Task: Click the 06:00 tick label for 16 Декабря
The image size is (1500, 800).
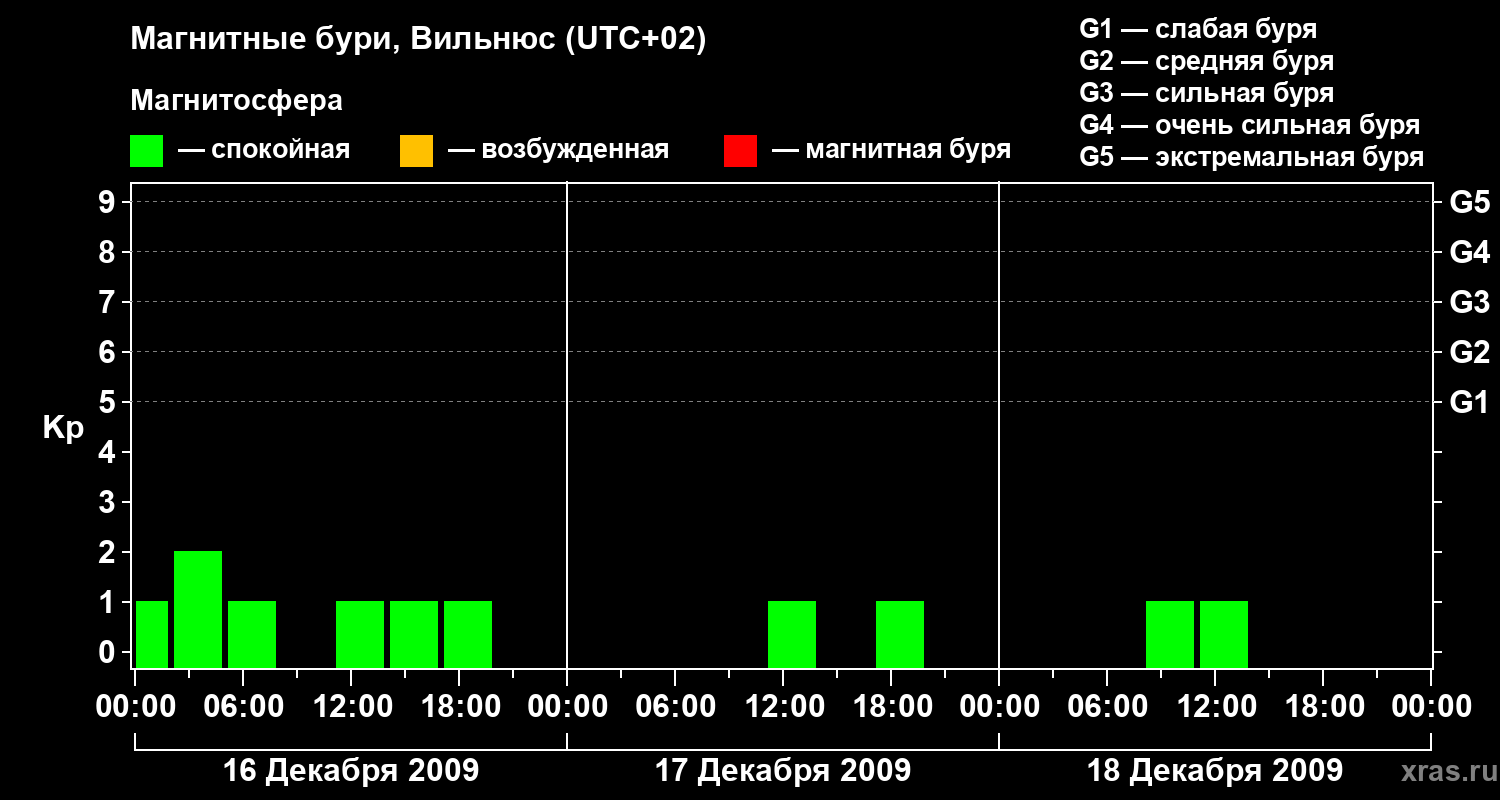Action: [243, 707]
